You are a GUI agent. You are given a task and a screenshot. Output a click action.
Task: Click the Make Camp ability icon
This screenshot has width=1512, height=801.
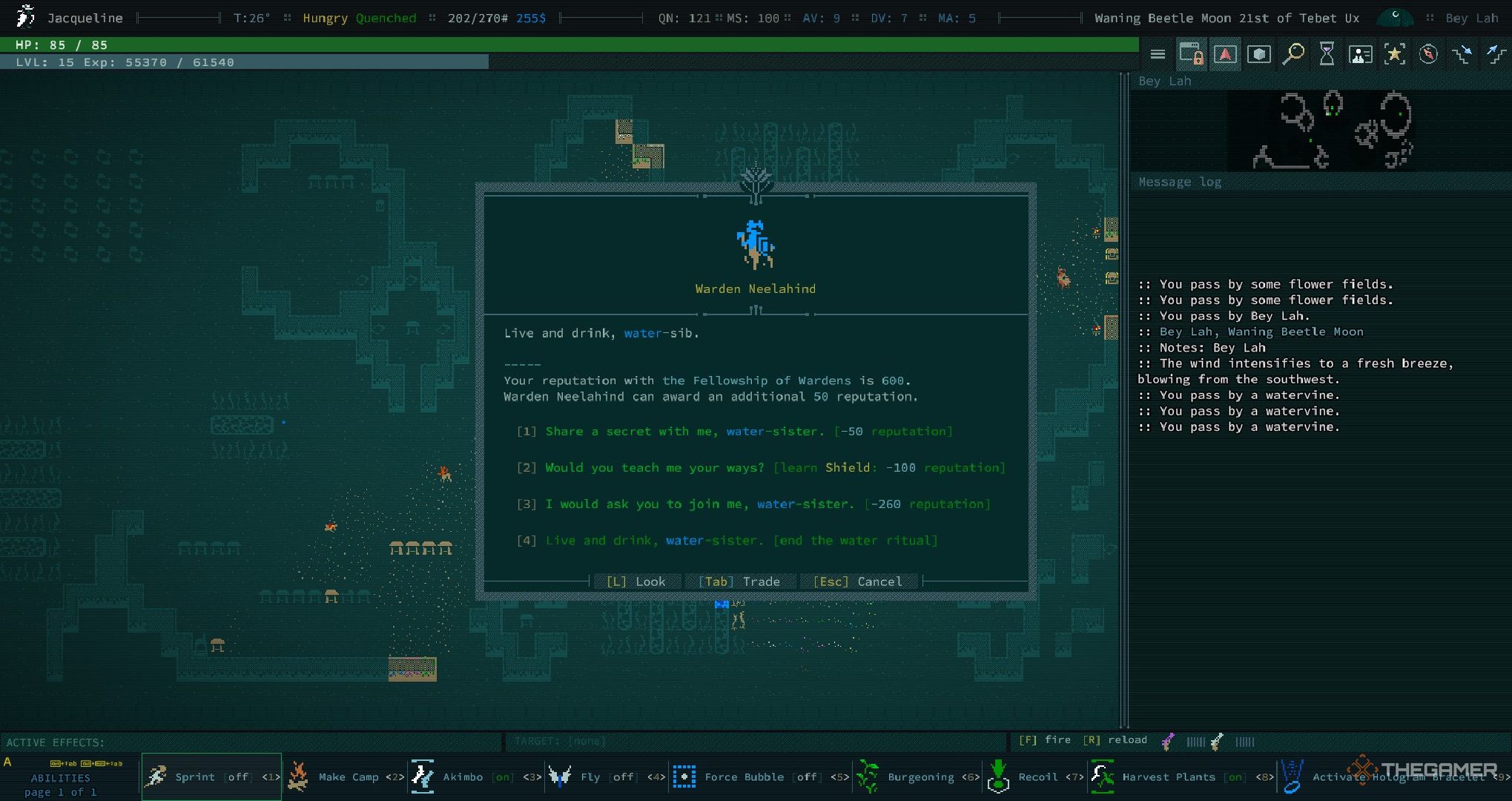coord(297,778)
